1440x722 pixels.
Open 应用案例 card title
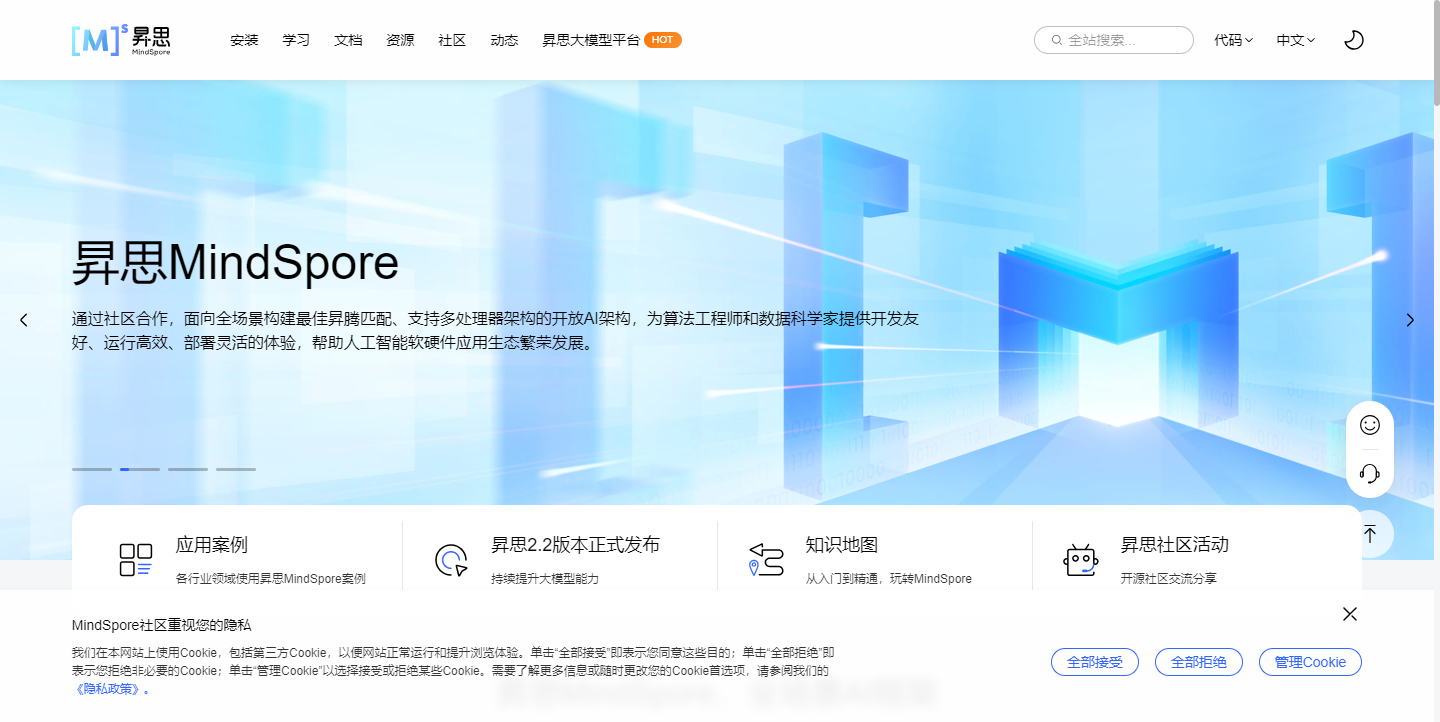pyautogui.click(x=211, y=545)
